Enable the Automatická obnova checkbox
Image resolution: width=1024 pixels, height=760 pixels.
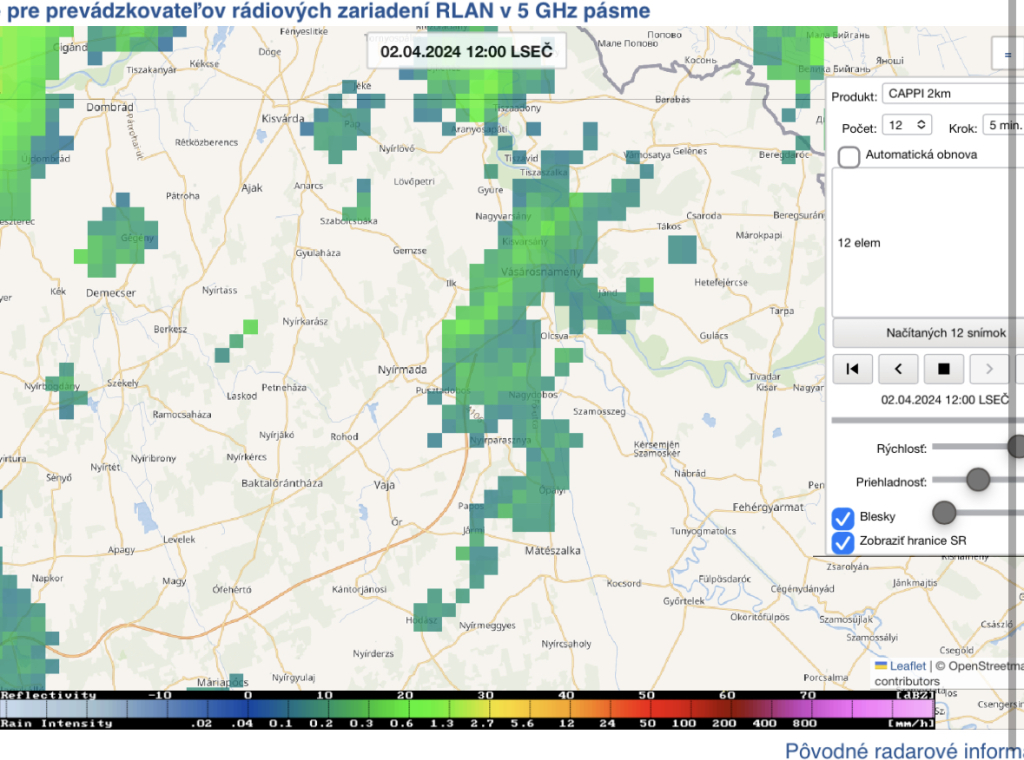(x=849, y=156)
